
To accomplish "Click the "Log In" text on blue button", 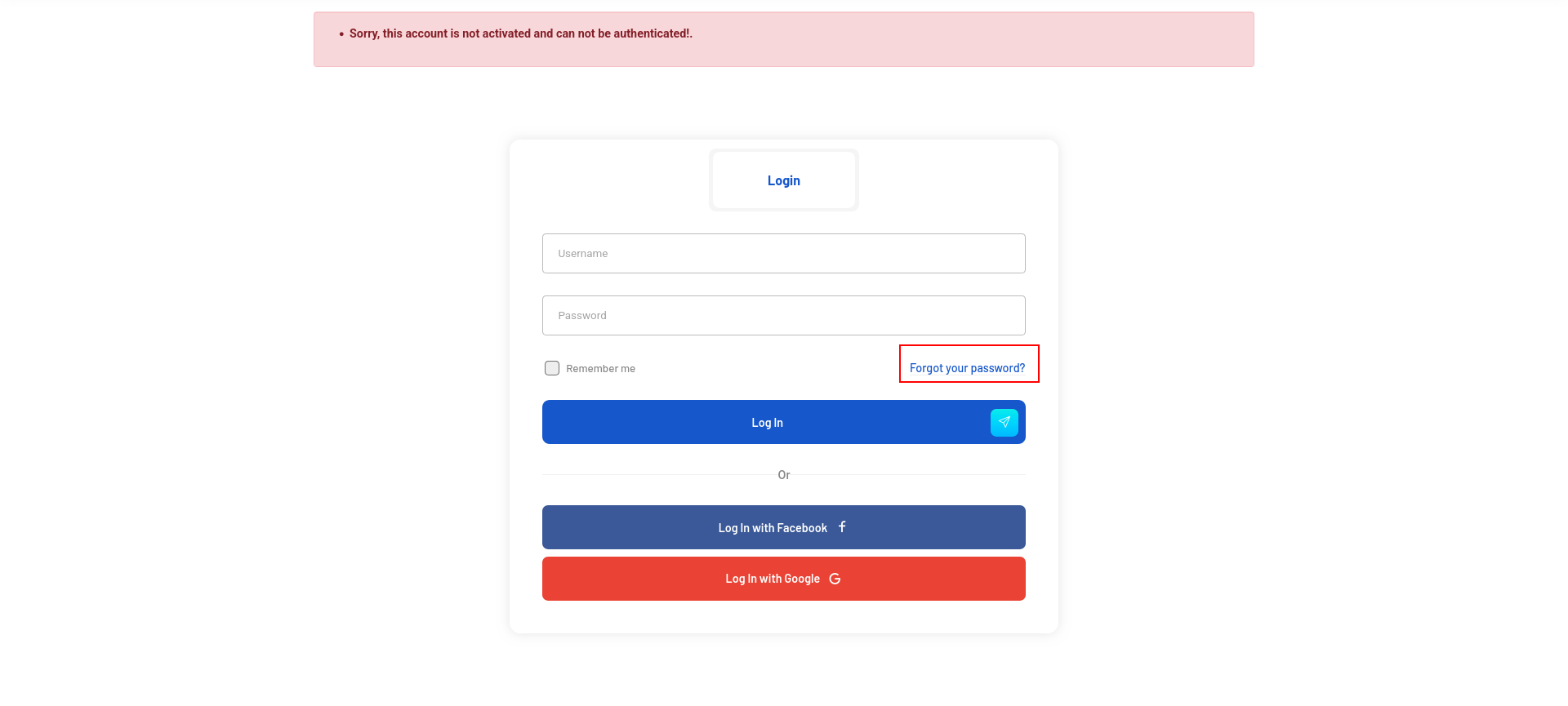I will tap(767, 423).
